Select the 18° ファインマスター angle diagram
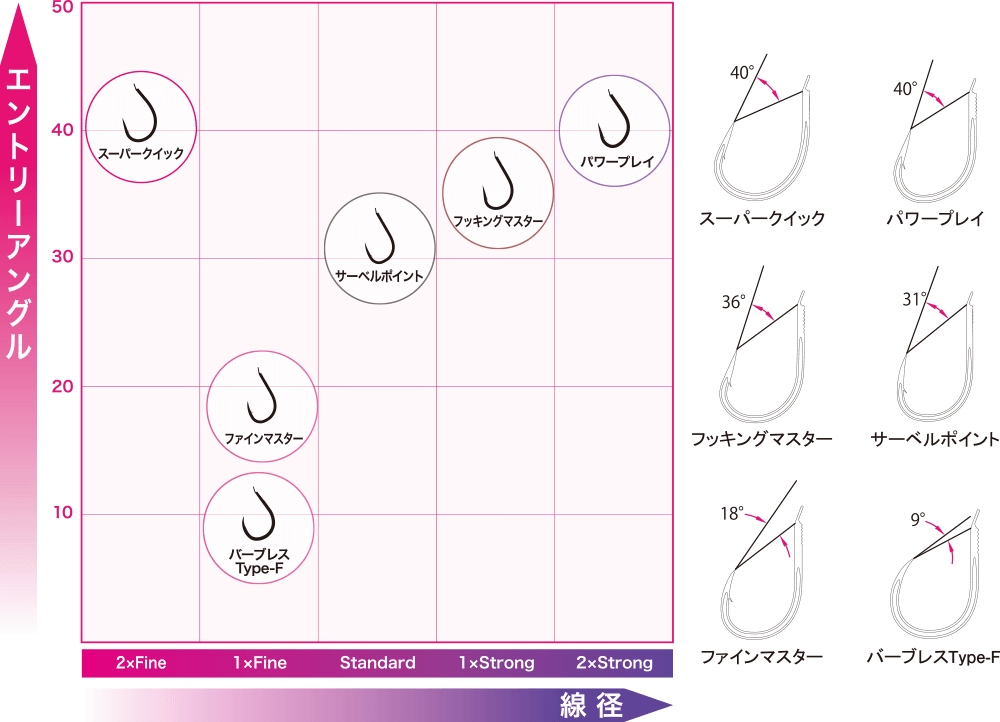Image resolution: width=1000 pixels, height=722 pixels. (763, 560)
